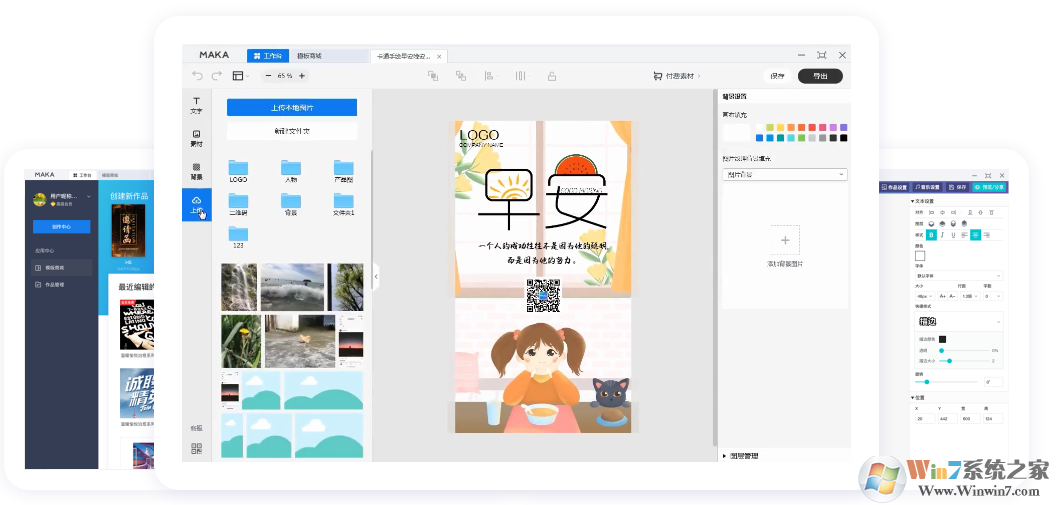Pick the black color swatch

tap(844, 138)
